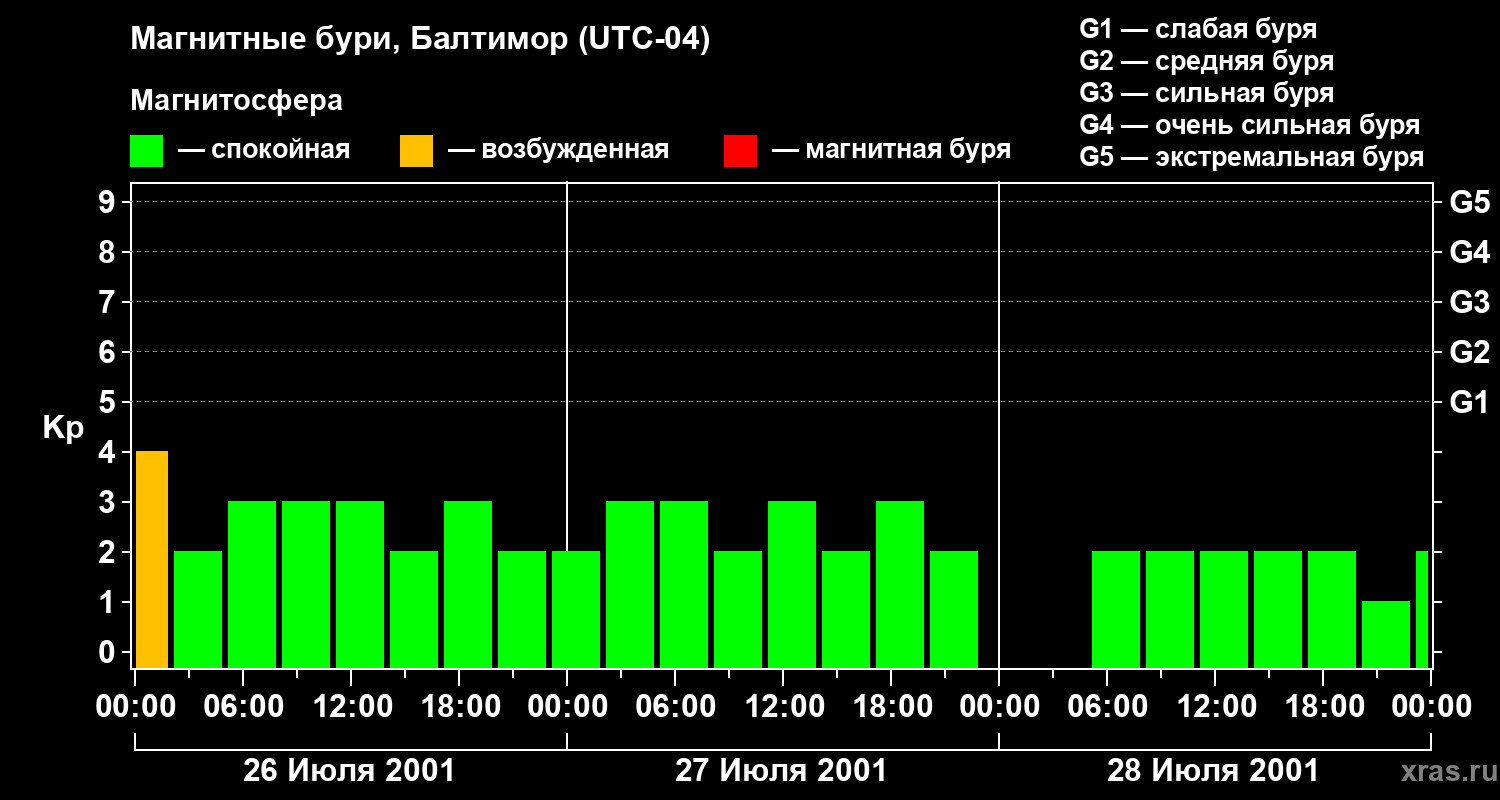Select the 18:00–21:00 bar on 27 July
This screenshot has height=800, width=1500.
[x=900, y=584]
